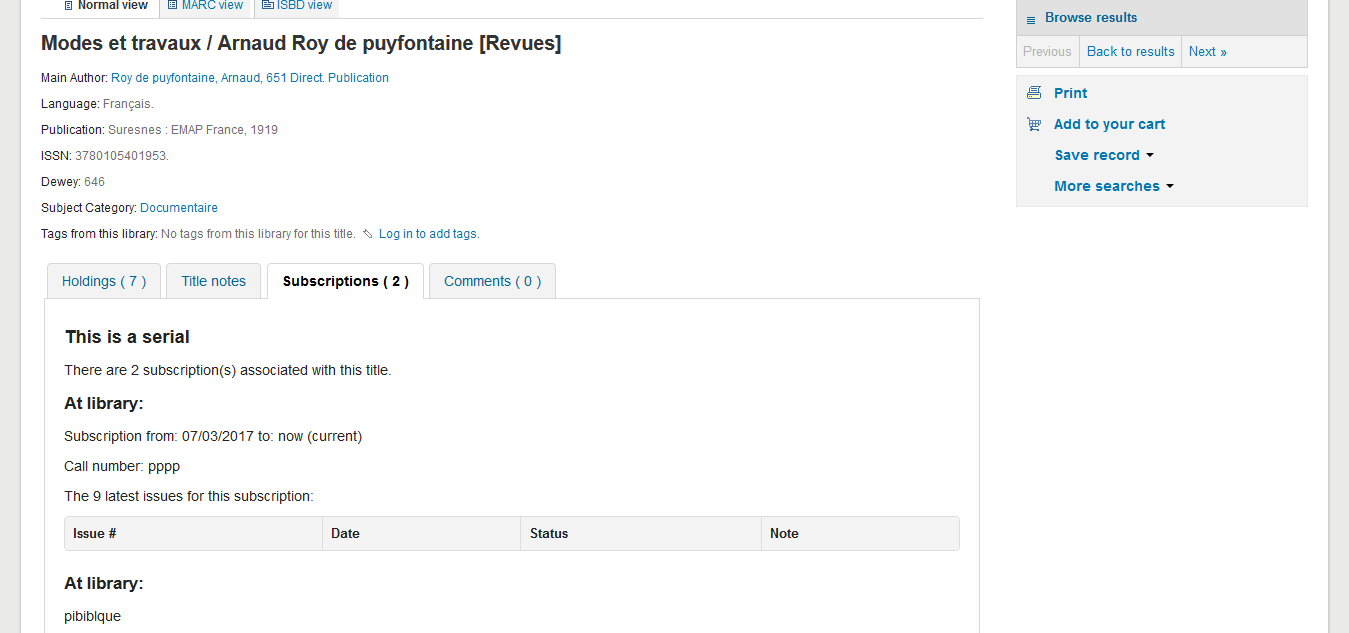Image resolution: width=1349 pixels, height=633 pixels.
Task: Click the Normal view page icon
Action: pyautogui.click(x=68, y=5)
